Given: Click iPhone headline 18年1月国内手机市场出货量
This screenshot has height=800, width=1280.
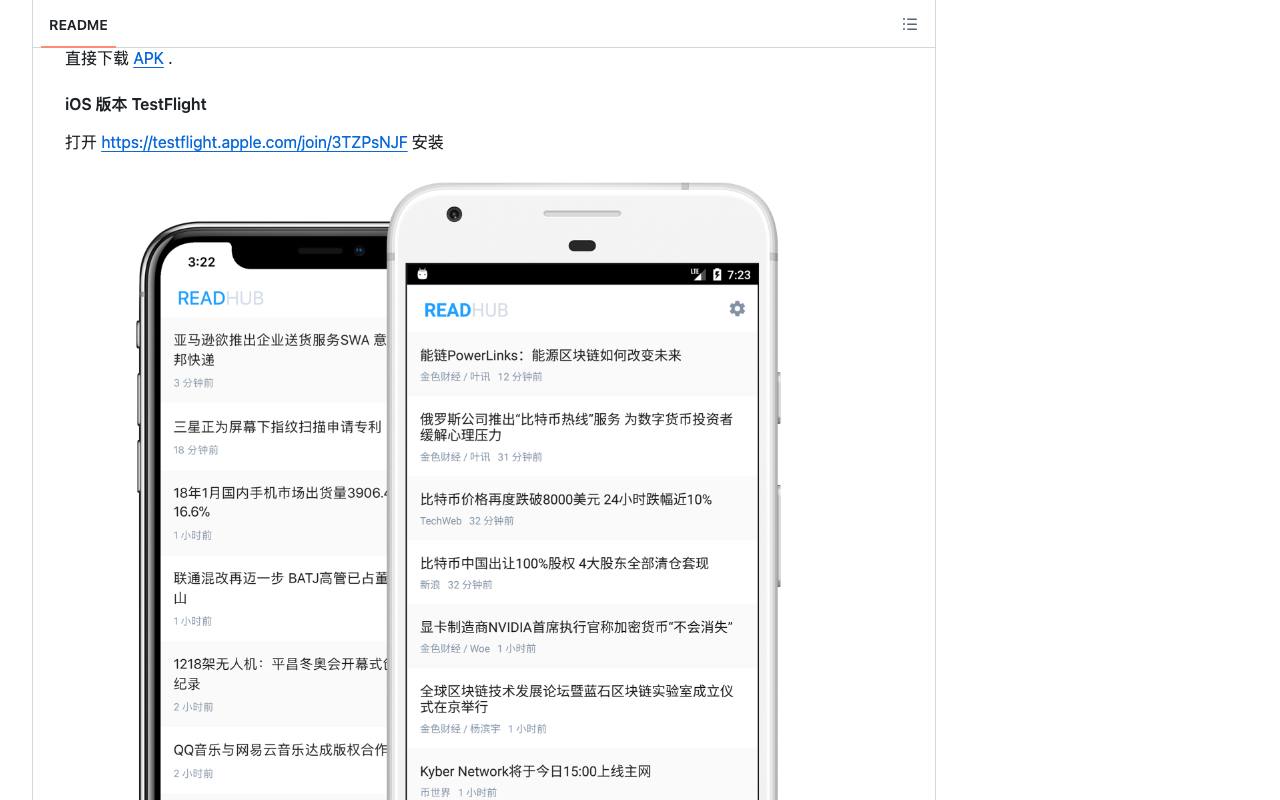Looking at the screenshot, I should [x=280, y=502].
